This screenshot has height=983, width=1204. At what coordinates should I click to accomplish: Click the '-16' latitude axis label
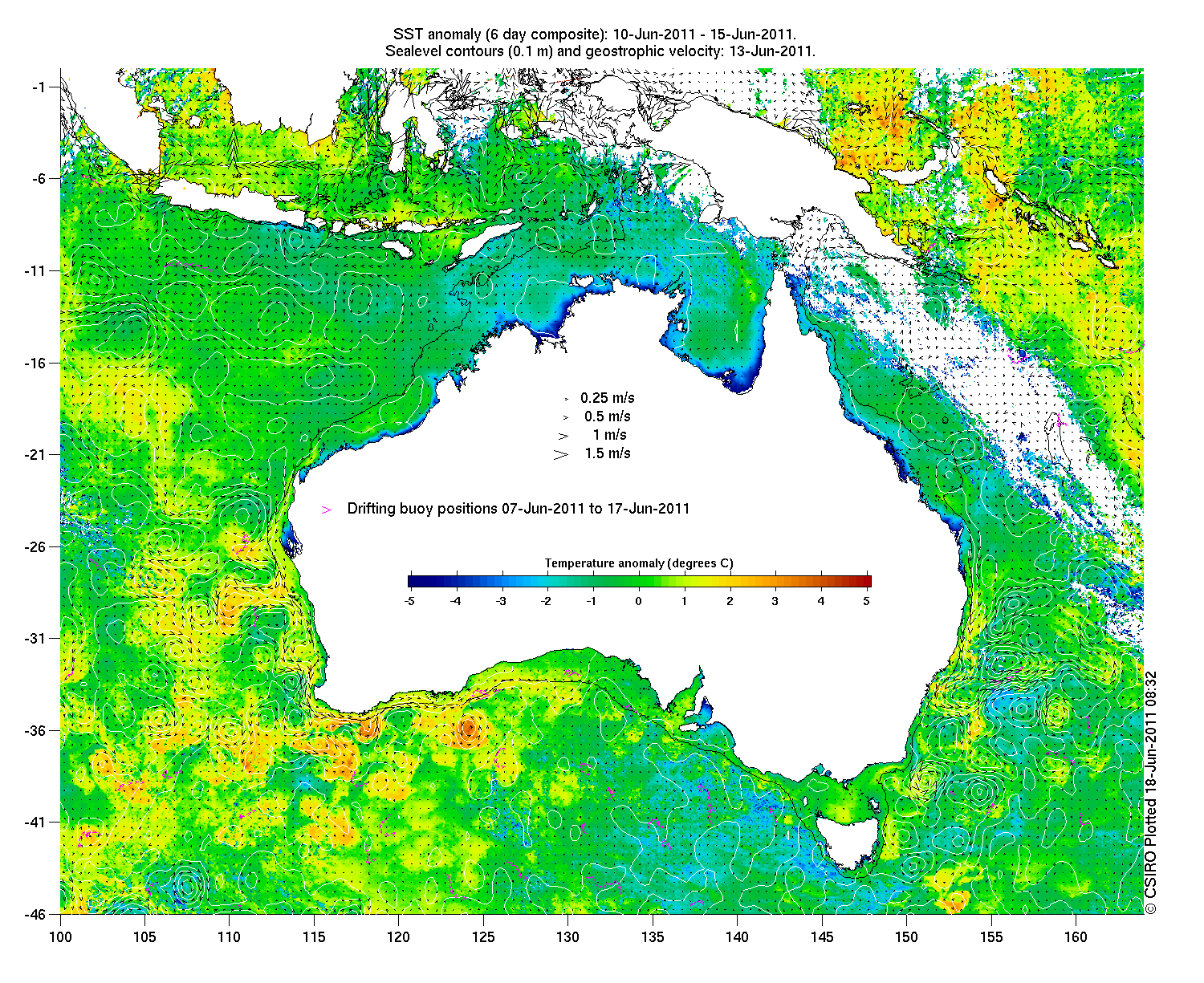36,364
